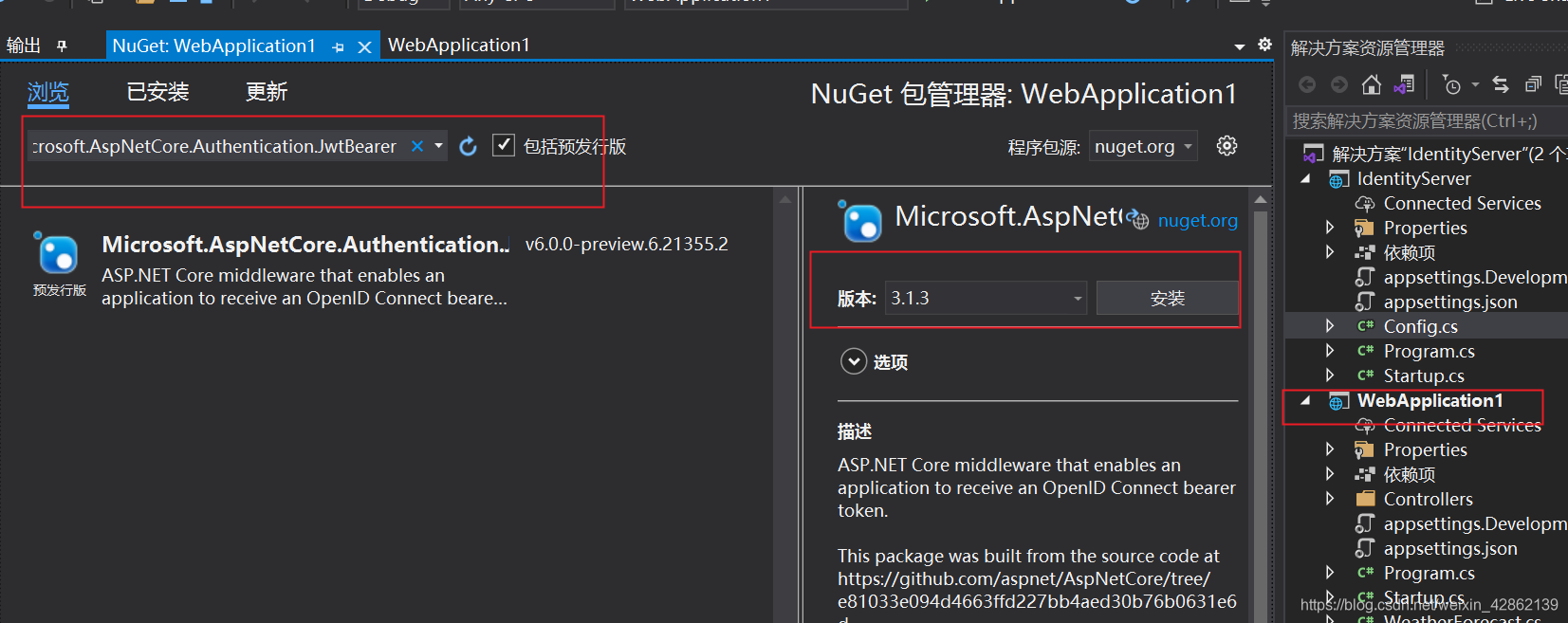Click the v6.0.0-preview.6.21355.2 version text
The image size is (1568, 623).
tap(627, 244)
